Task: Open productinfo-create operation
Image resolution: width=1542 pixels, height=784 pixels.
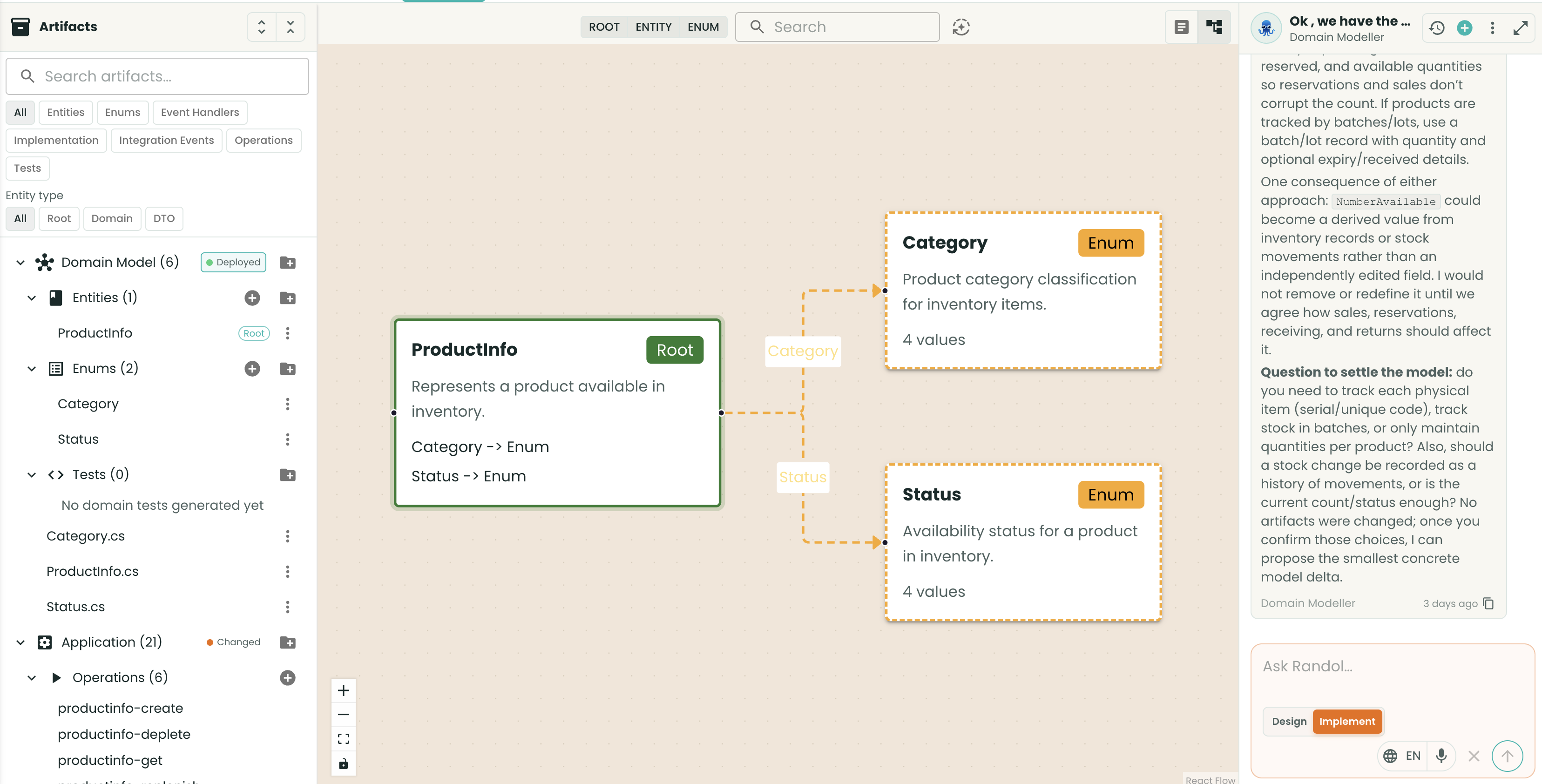Action: pyautogui.click(x=120, y=708)
